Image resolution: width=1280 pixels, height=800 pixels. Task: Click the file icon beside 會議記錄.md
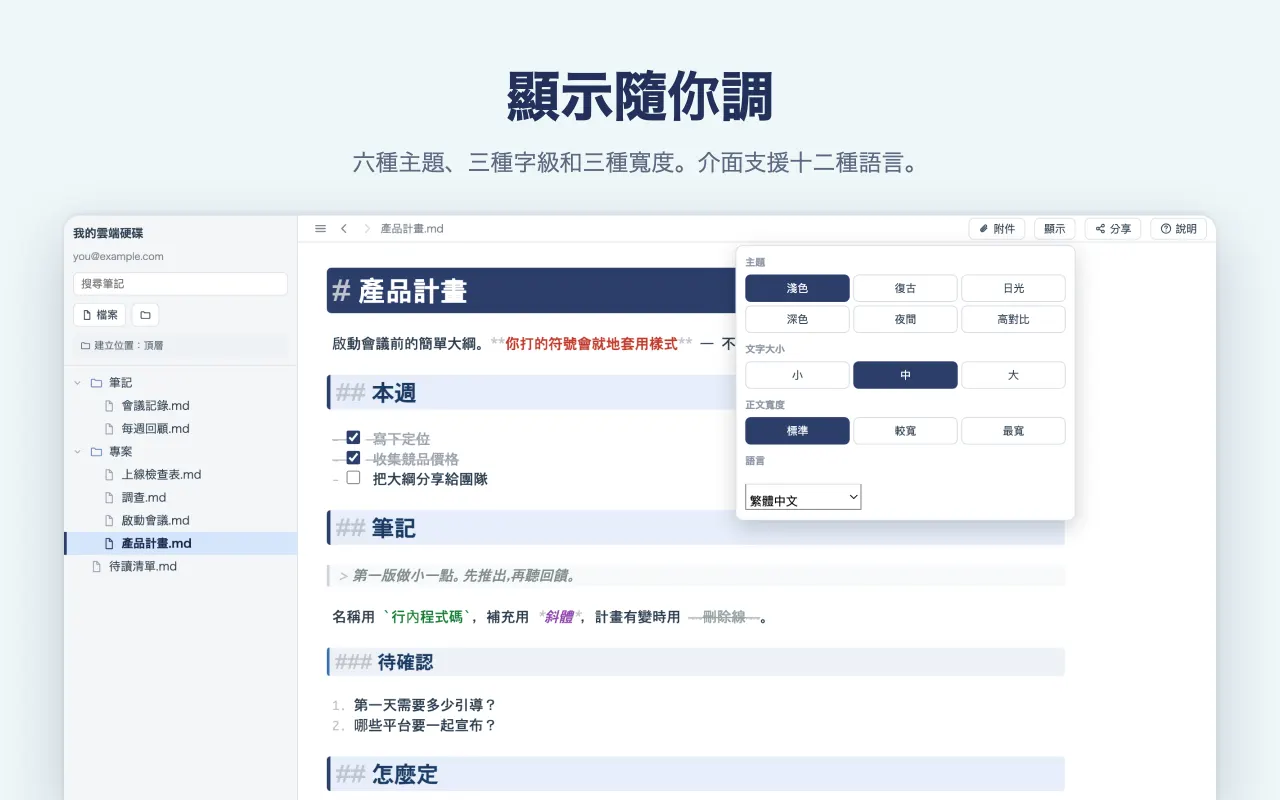pos(110,406)
